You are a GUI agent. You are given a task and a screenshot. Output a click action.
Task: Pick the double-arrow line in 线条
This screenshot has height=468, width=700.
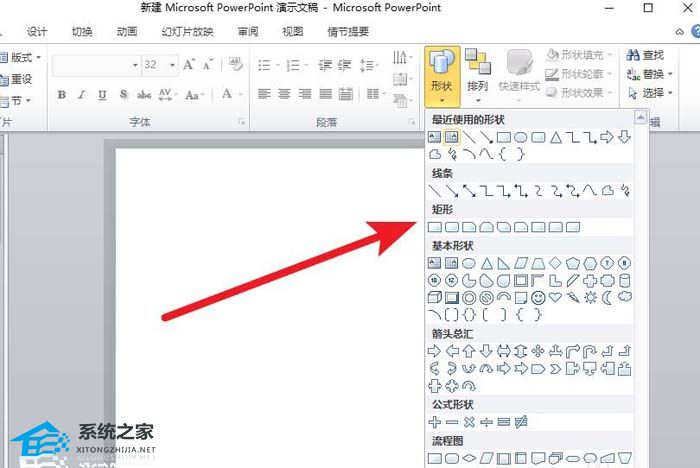[469, 191]
